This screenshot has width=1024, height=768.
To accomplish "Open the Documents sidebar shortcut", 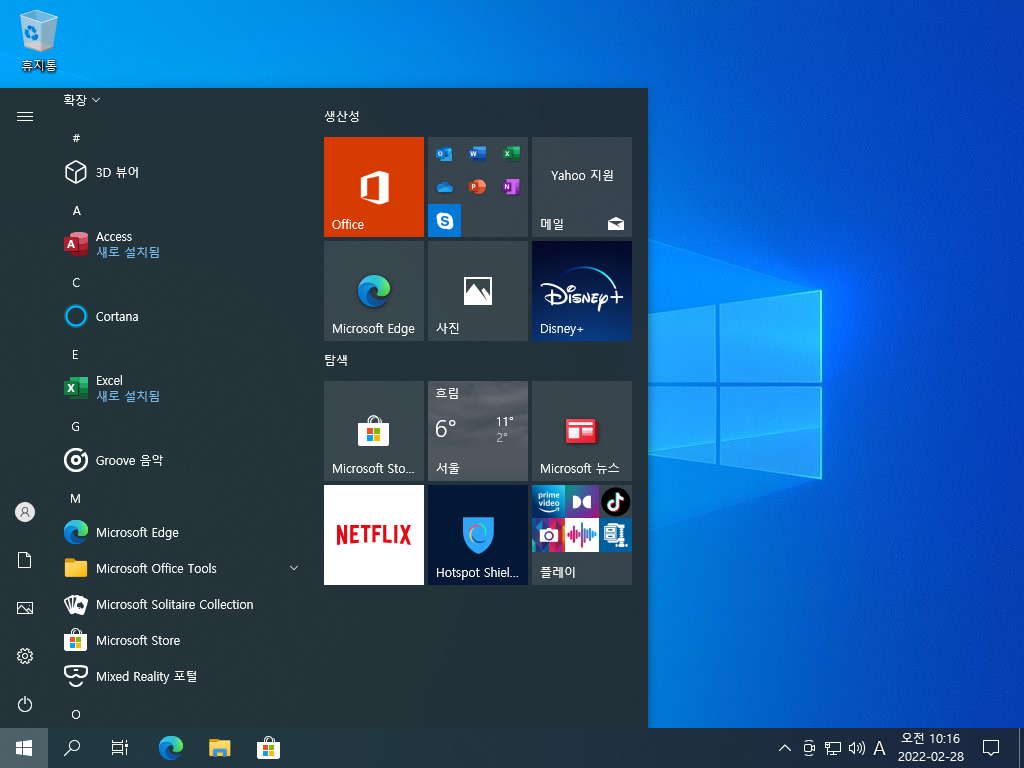I will [25, 560].
